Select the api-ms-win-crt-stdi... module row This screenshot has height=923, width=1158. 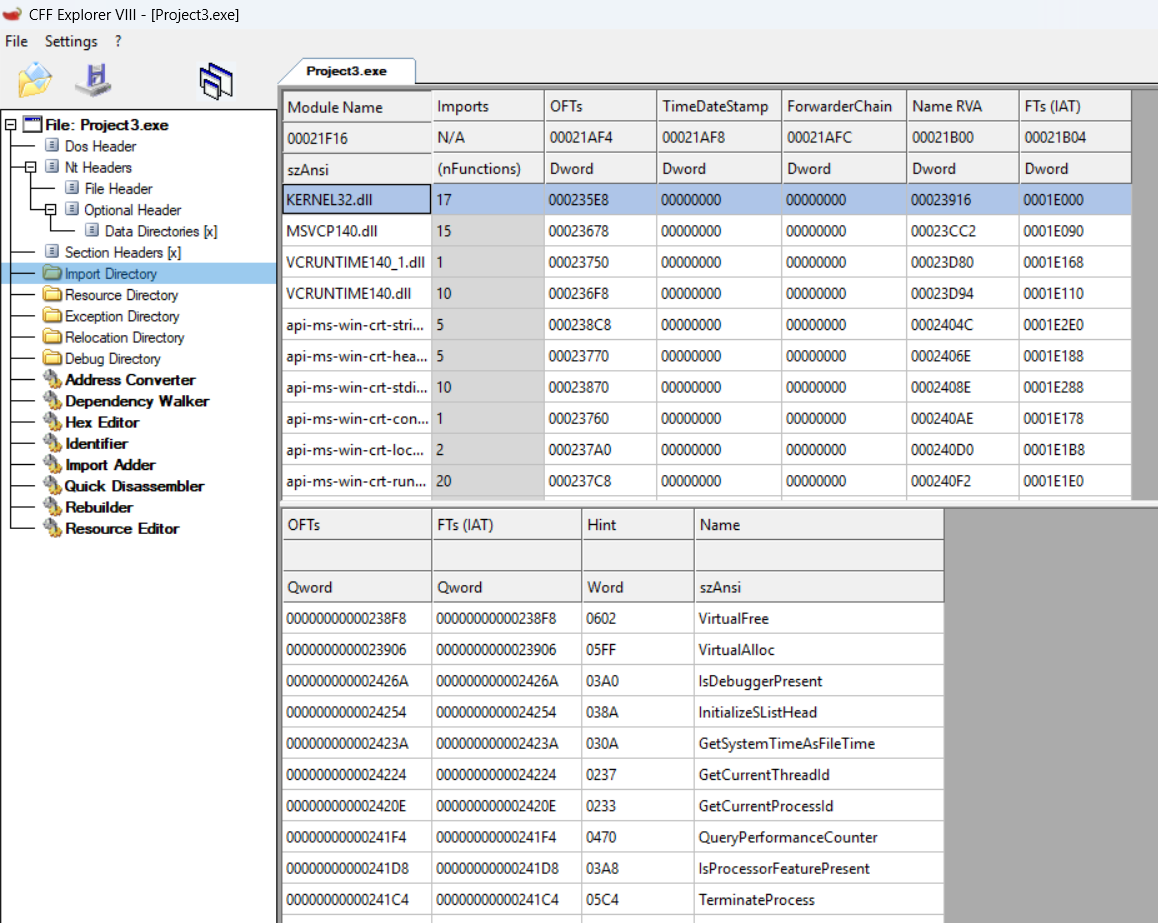pos(707,388)
